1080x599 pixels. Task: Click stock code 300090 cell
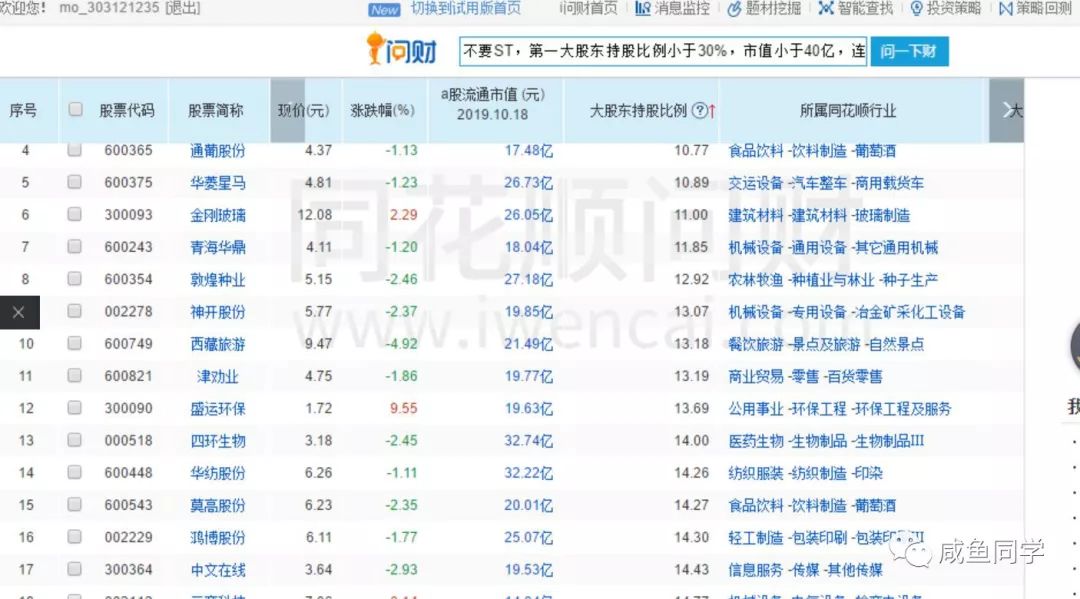tap(128, 408)
